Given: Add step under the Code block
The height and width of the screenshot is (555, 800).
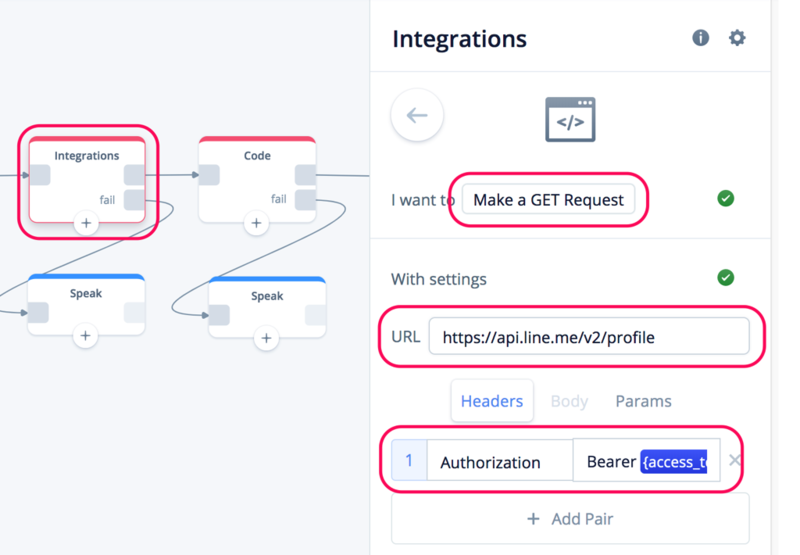Looking at the screenshot, I should (x=257, y=223).
